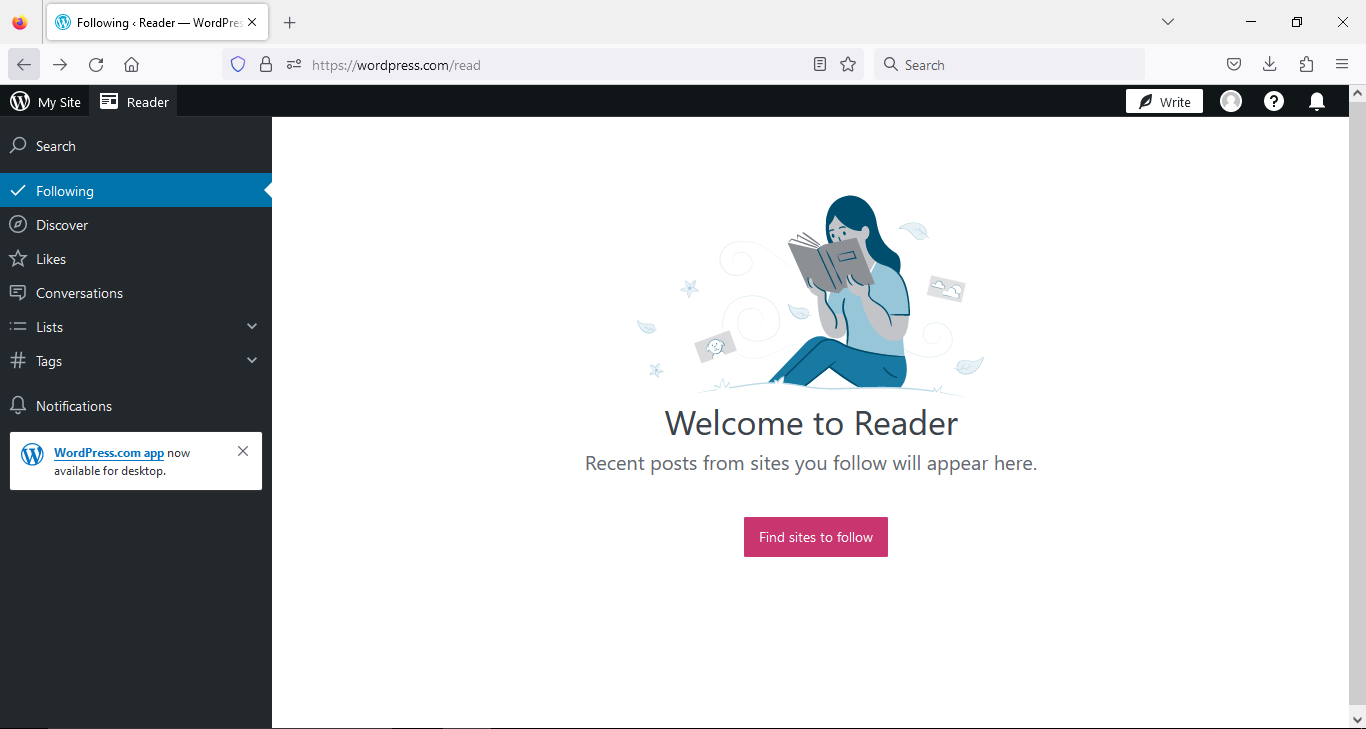Go forward with the browser forward arrow

pyautogui.click(x=60, y=65)
